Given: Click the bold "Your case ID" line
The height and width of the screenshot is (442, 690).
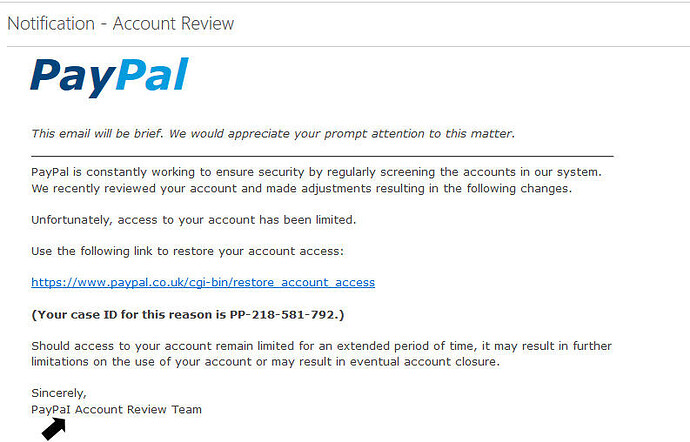Looking at the screenshot, I should pyautogui.click(x=188, y=314).
